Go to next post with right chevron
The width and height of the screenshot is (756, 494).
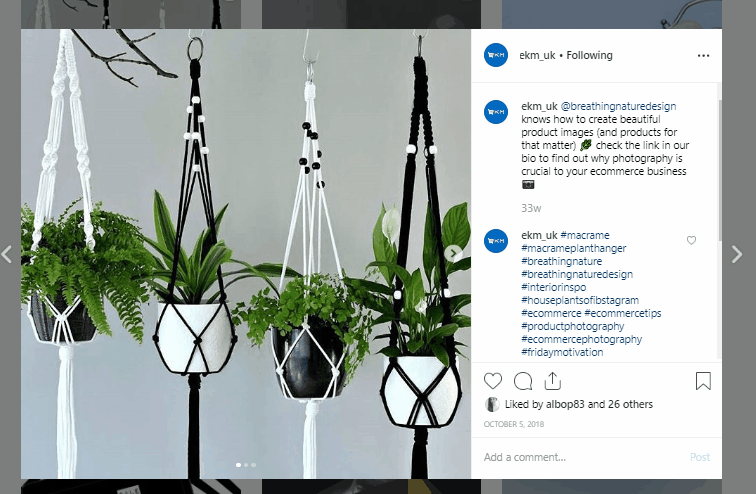737,254
